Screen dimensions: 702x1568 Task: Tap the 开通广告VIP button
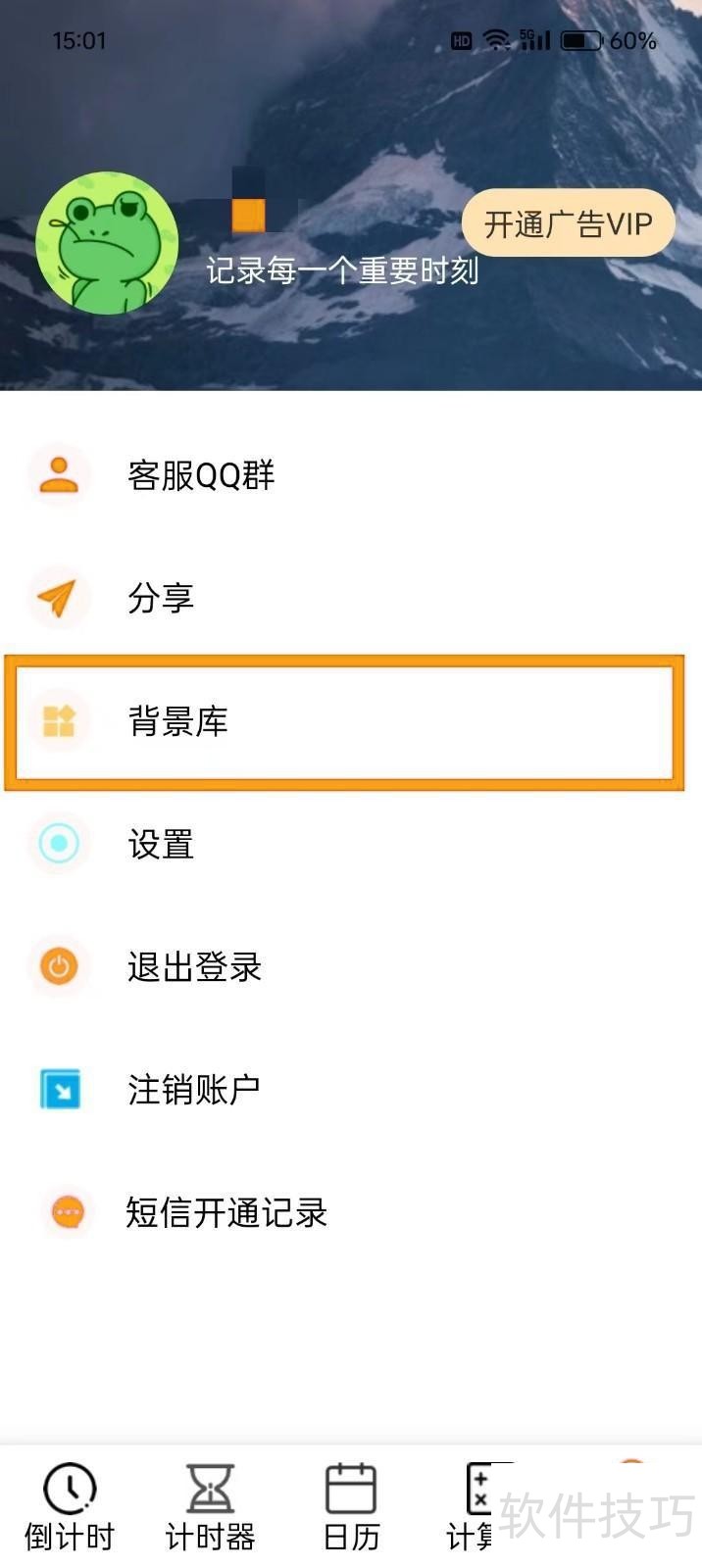pos(568,223)
